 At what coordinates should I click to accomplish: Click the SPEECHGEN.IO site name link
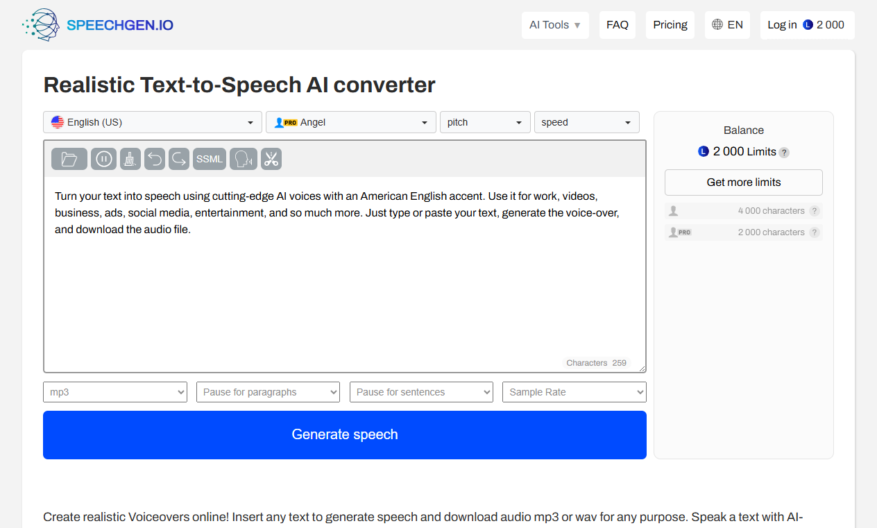(x=120, y=25)
